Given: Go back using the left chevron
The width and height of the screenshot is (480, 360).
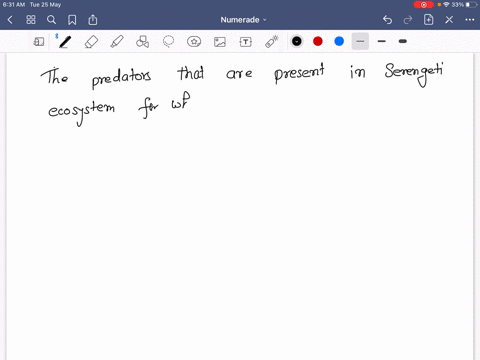Looking at the screenshot, I should [10, 20].
